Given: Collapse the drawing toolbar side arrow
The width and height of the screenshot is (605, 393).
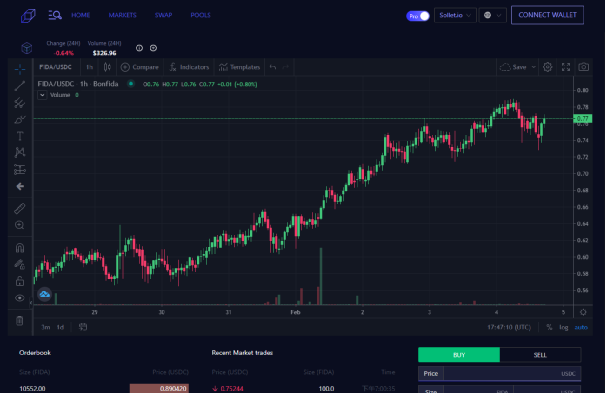Looking at the screenshot, I should click(x=31, y=304).
